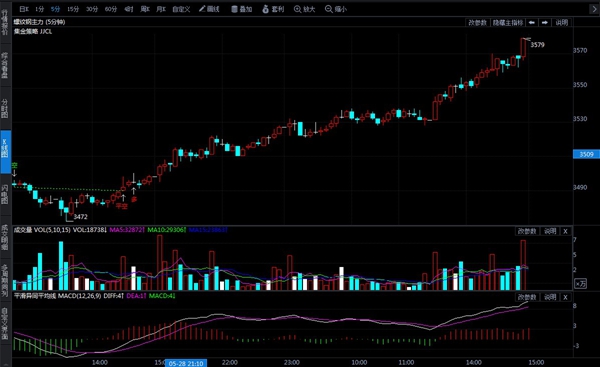
Task: Click the left arrow indicator button
Action: (x=532, y=23)
